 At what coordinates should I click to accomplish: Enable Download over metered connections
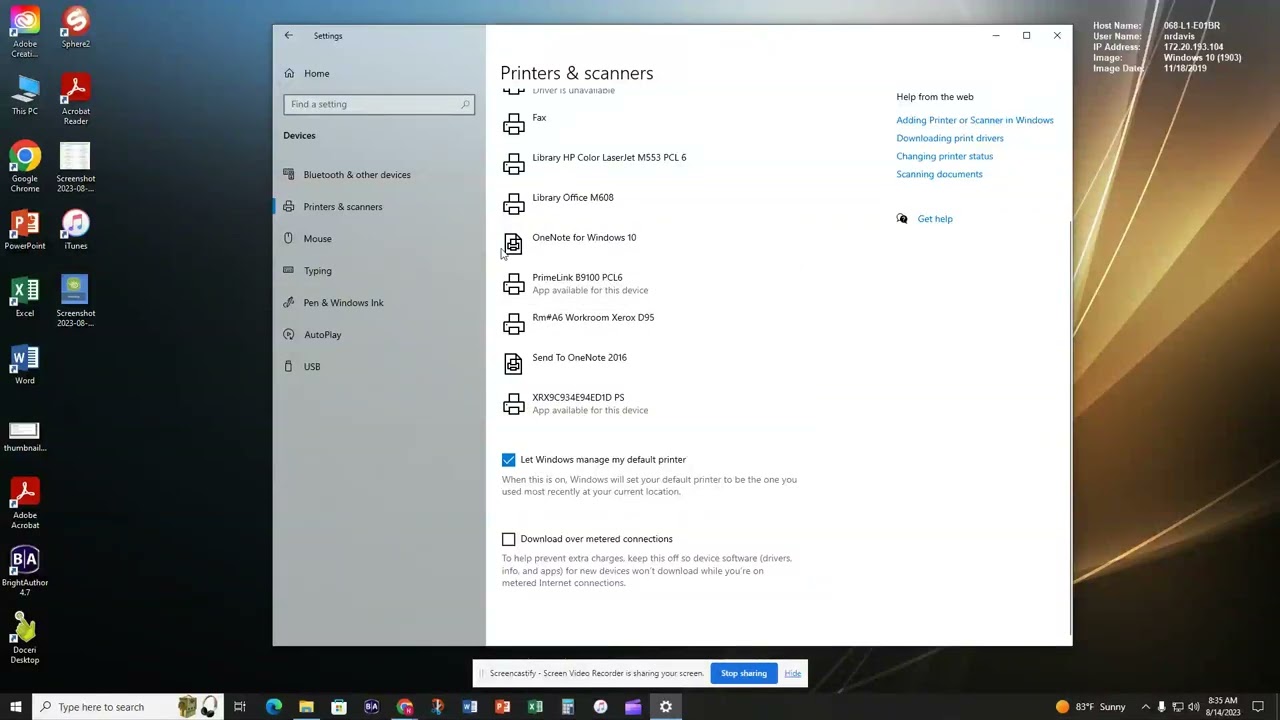(508, 539)
